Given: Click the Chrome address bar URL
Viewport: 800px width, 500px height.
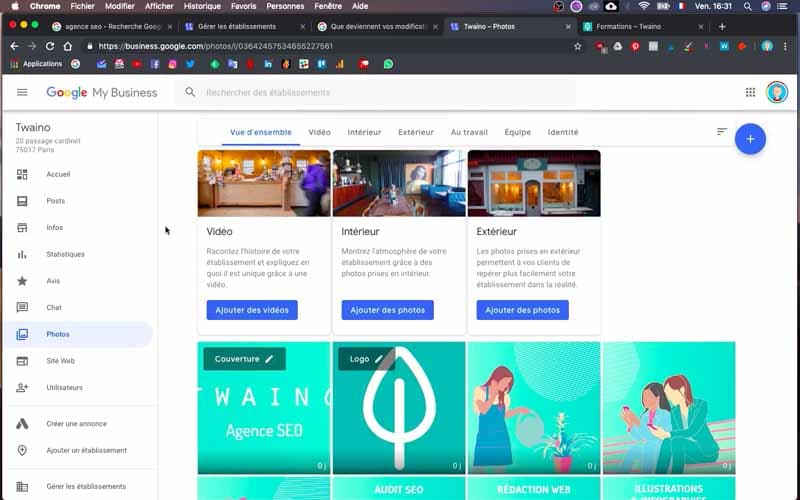Looking at the screenshot, I should click(215, 46).
